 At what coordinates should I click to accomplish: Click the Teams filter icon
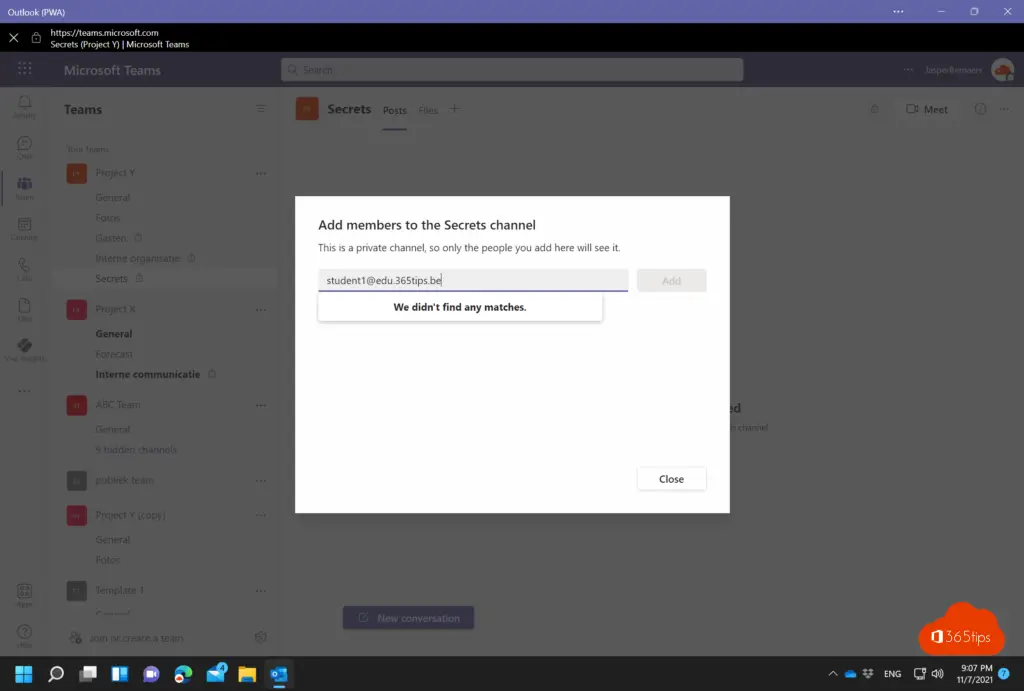pyautogui.click(x=261, y=109)
